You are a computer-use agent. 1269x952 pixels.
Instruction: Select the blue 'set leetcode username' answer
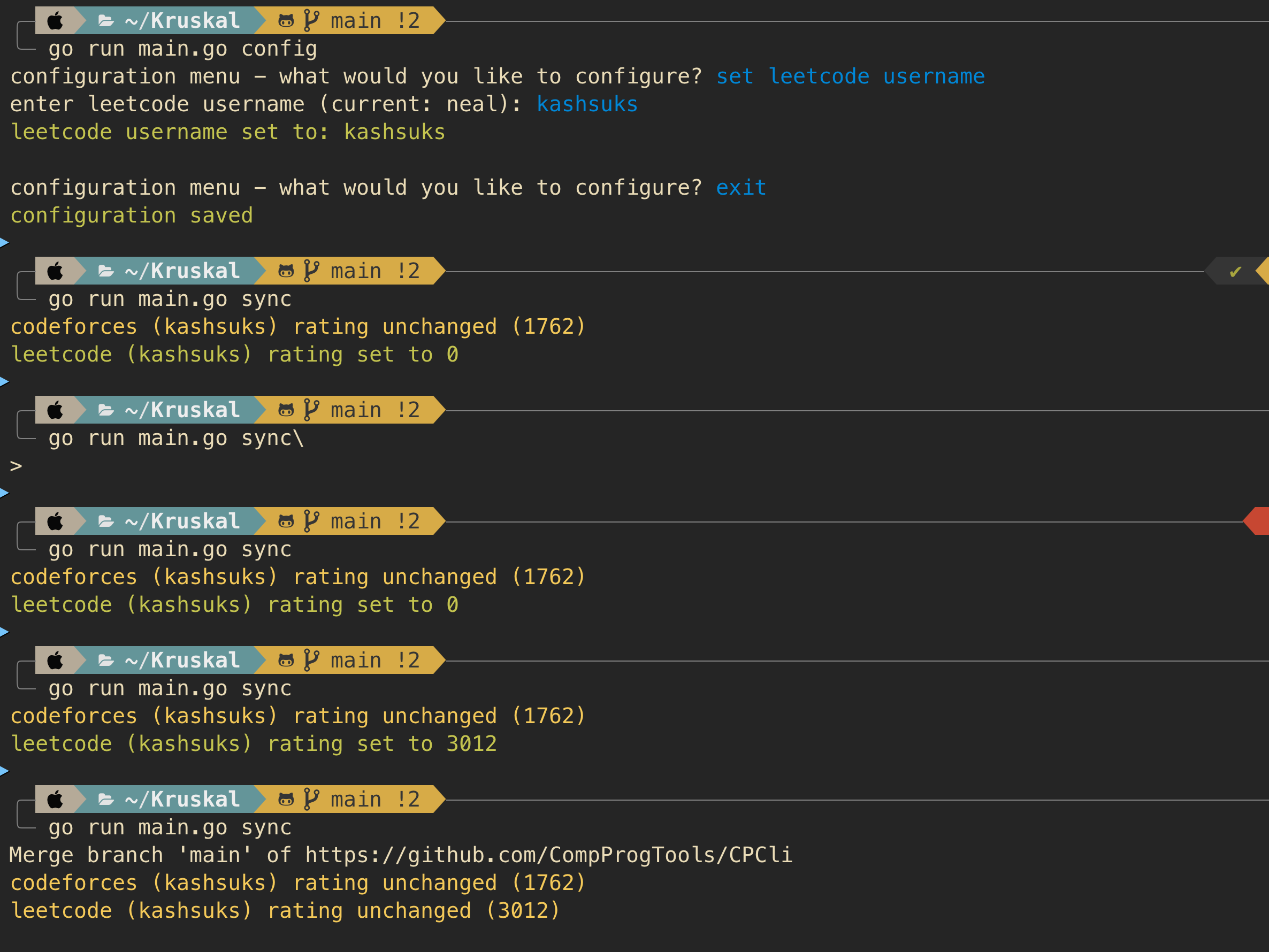point(850,76)
